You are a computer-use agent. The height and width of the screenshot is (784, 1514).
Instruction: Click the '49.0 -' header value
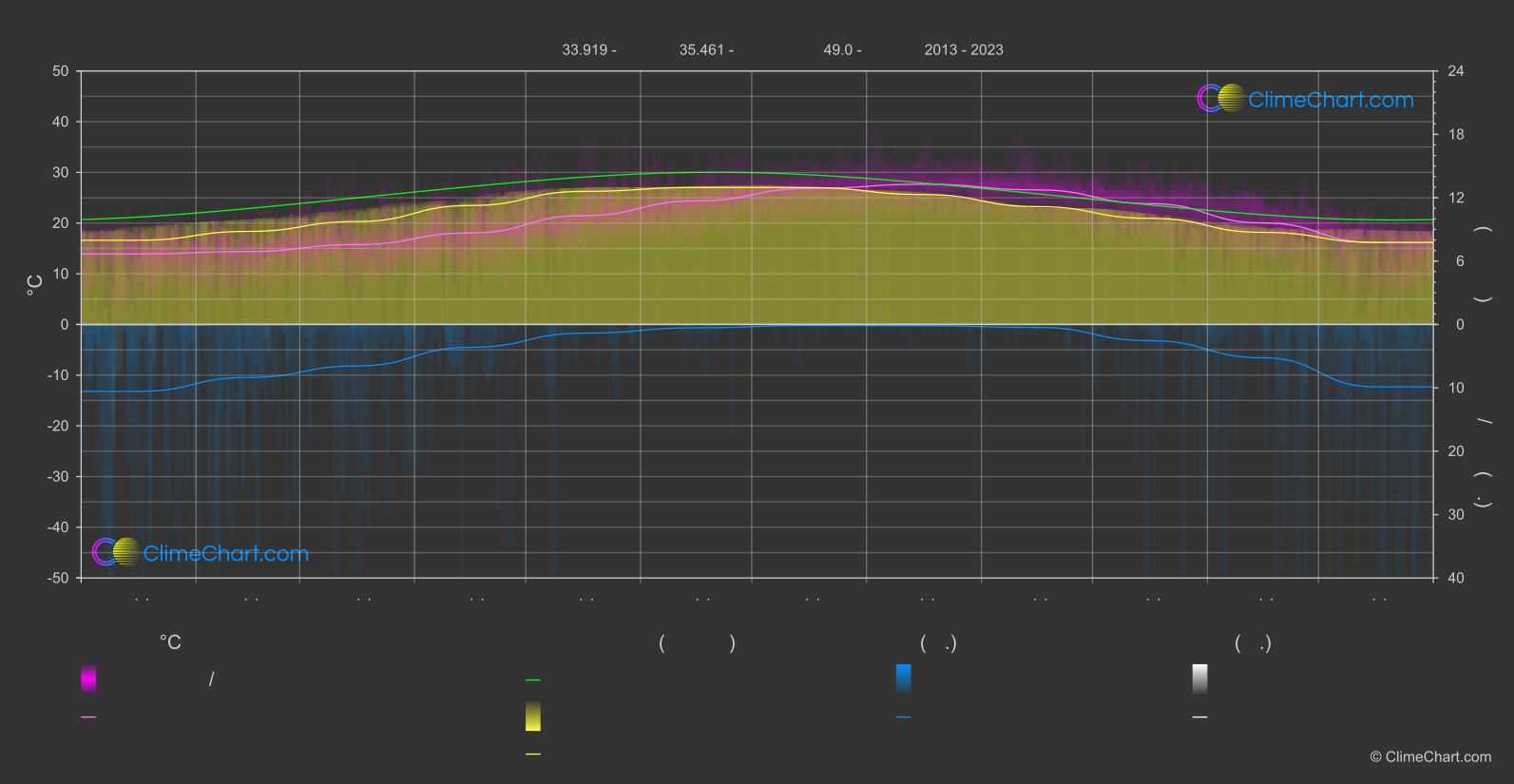[842, 49]
